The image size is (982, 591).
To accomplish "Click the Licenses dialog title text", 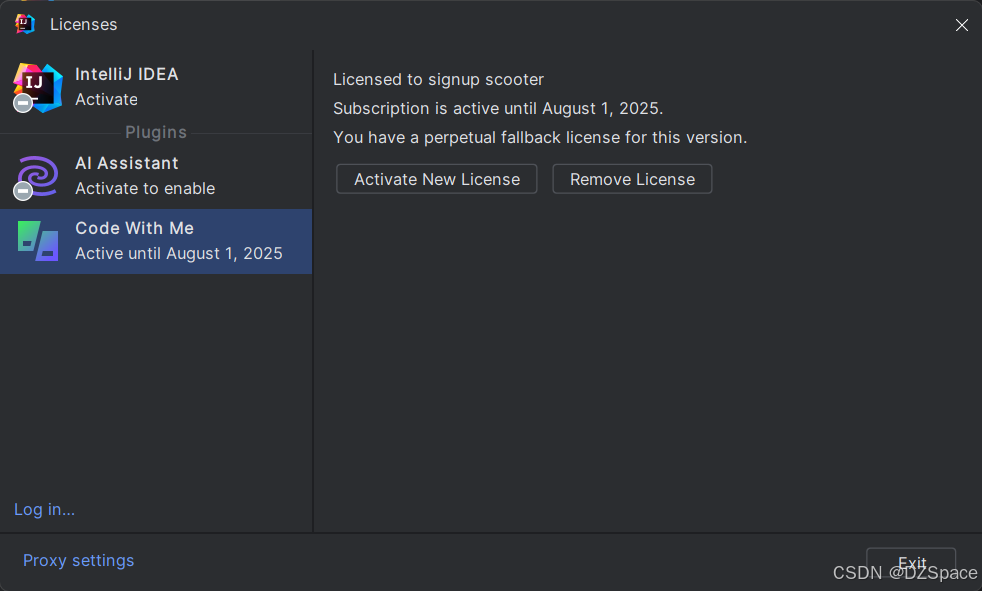I will 83,24.
